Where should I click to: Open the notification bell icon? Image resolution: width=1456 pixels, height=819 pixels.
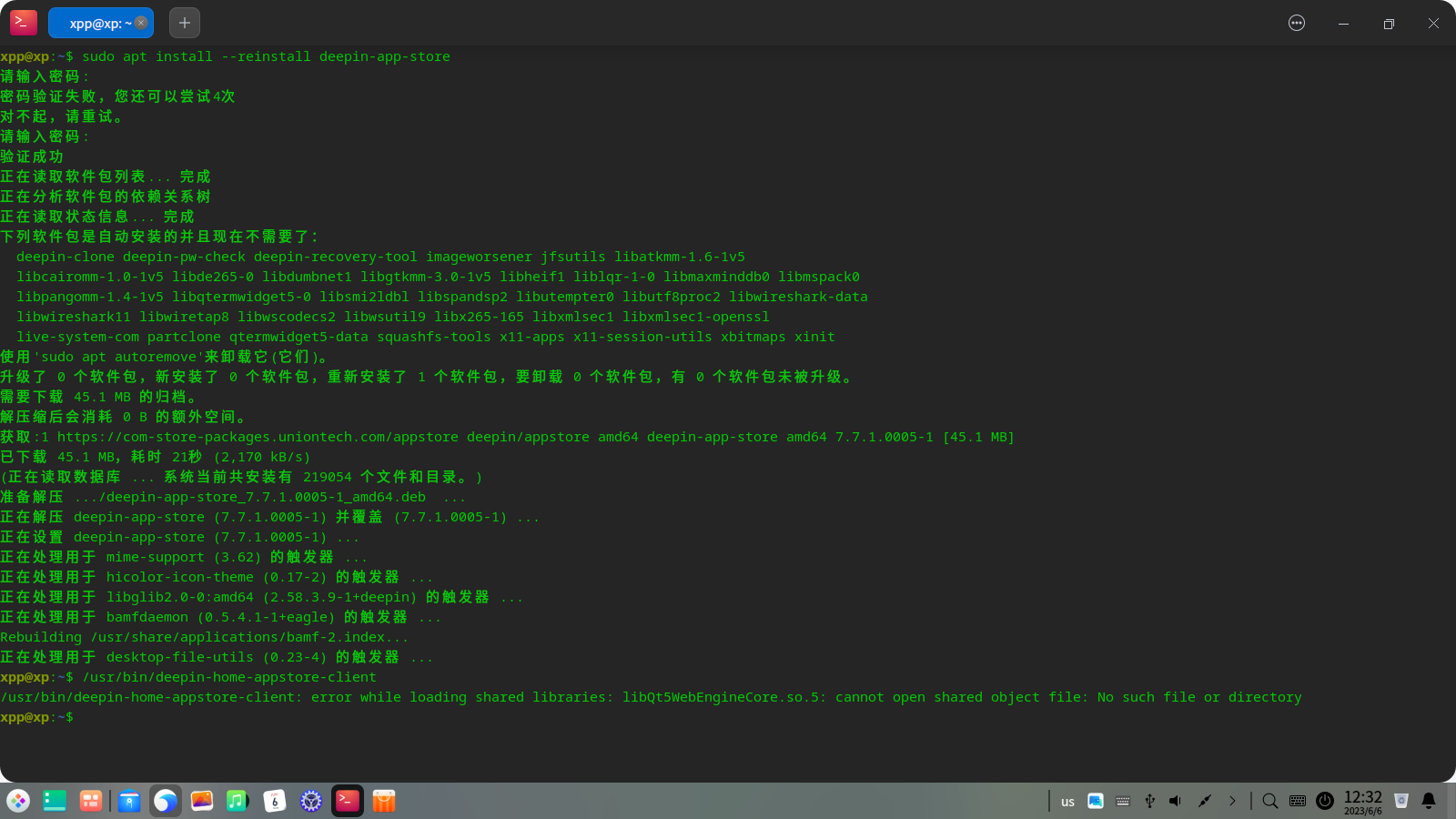(1429, 801)
